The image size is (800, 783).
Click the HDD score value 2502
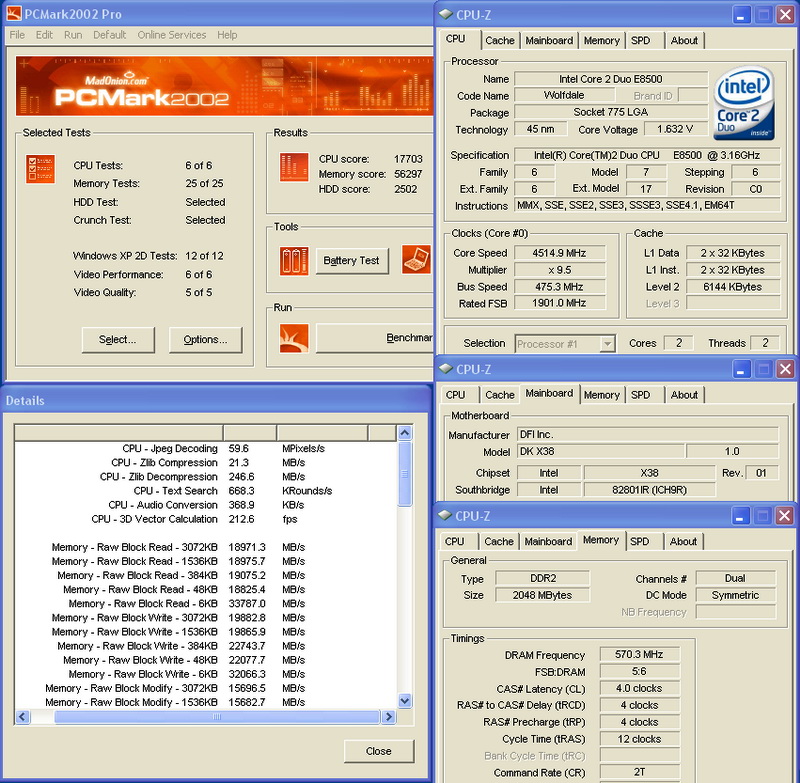click(x=406, y=189)
